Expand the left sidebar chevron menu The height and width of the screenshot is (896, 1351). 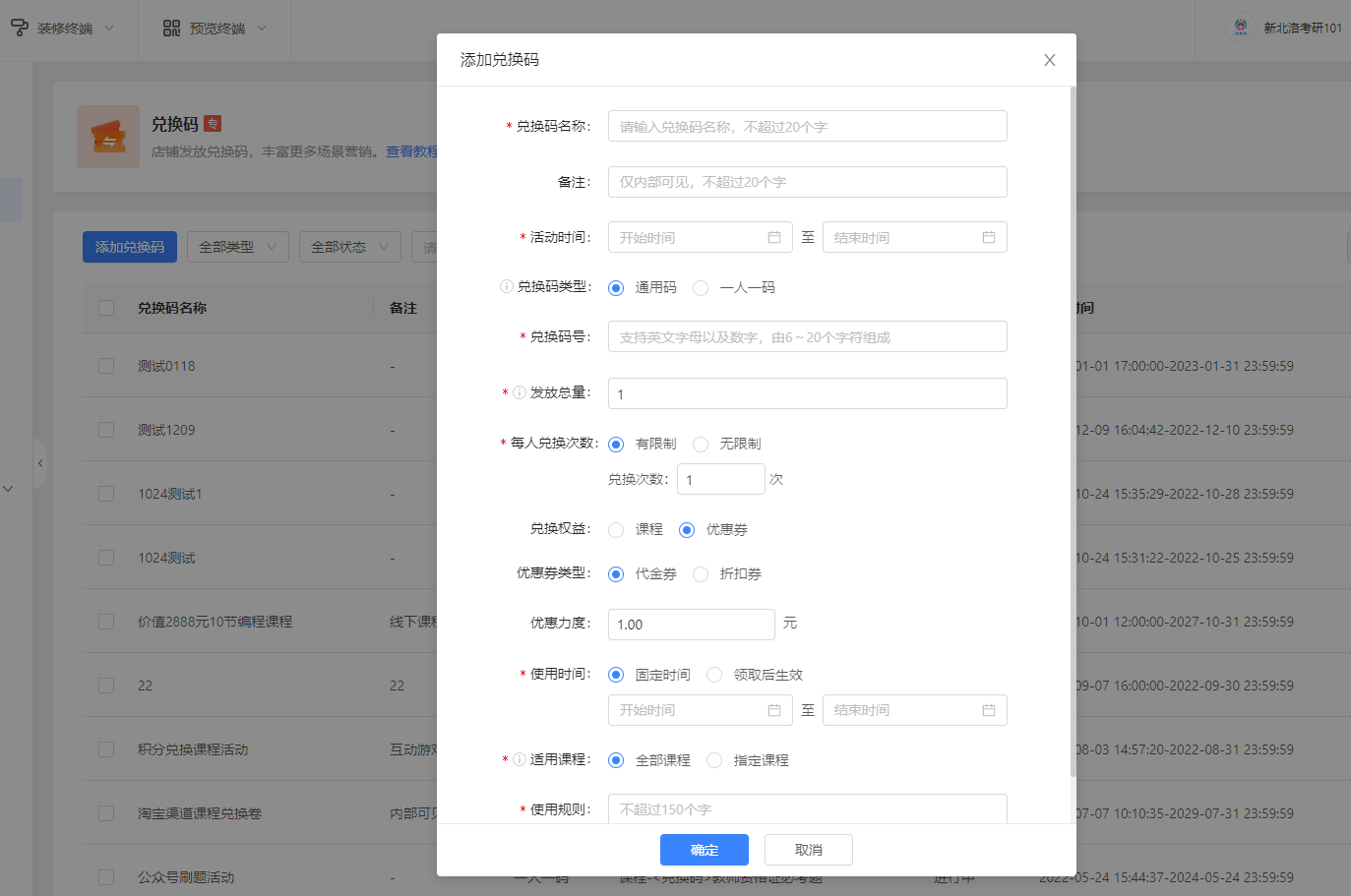(8, 489)
